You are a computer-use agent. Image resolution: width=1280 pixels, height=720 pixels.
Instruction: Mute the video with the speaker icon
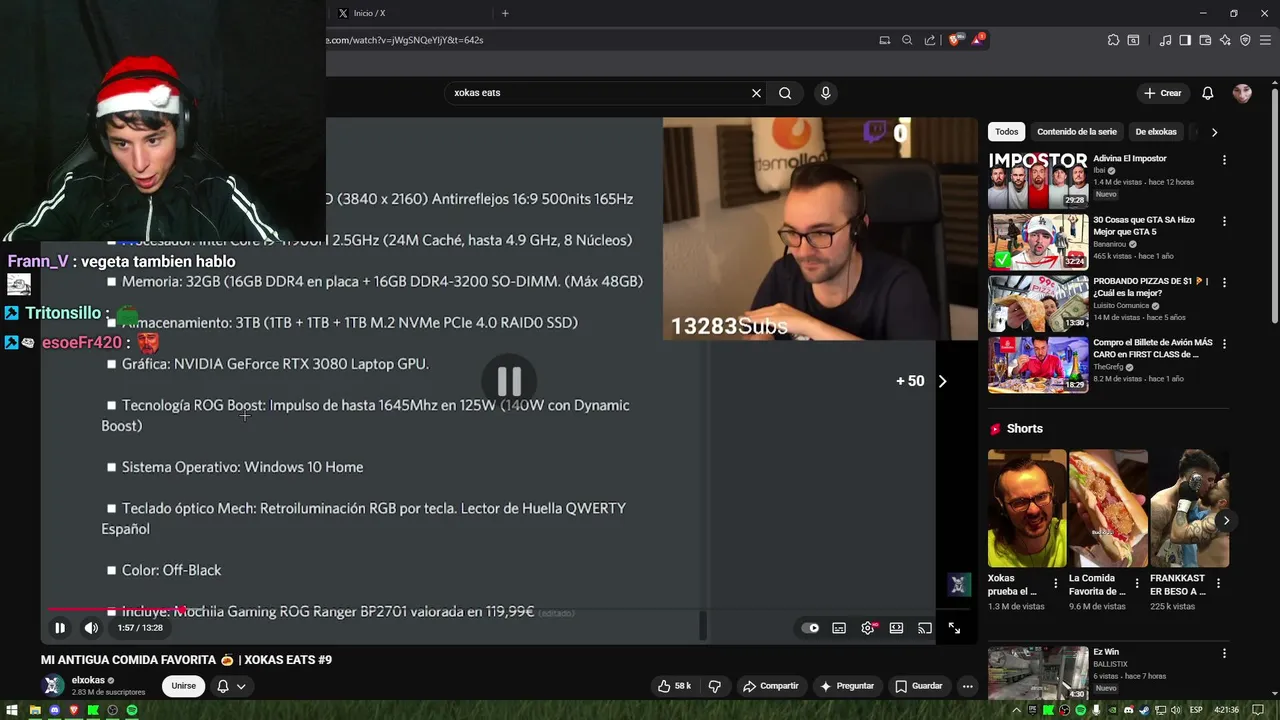click(91, 628)
